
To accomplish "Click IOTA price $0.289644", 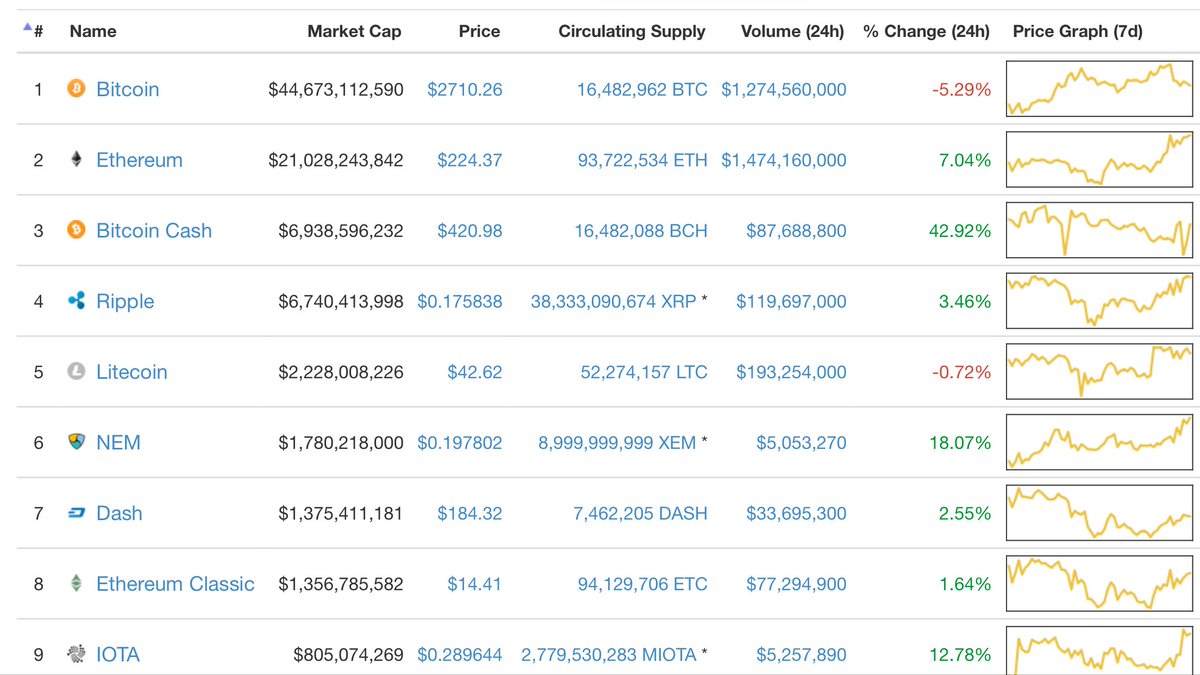I will pyautogui.click(x=460, y=654).
